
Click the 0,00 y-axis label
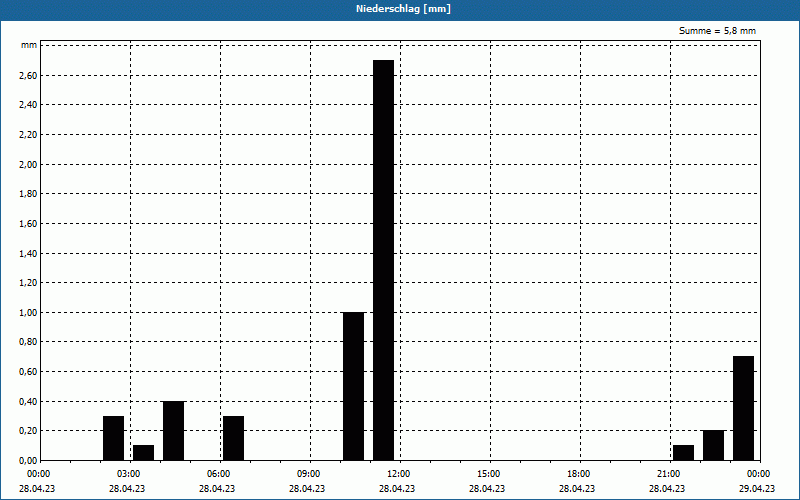(28, 460)
